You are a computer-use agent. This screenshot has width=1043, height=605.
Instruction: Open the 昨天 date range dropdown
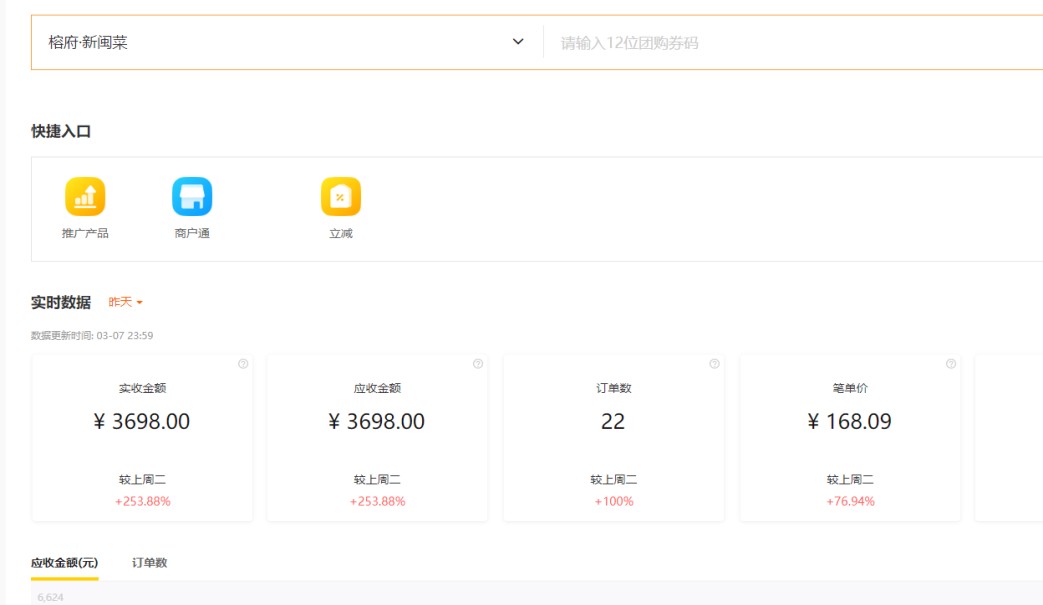pos(125,302)
